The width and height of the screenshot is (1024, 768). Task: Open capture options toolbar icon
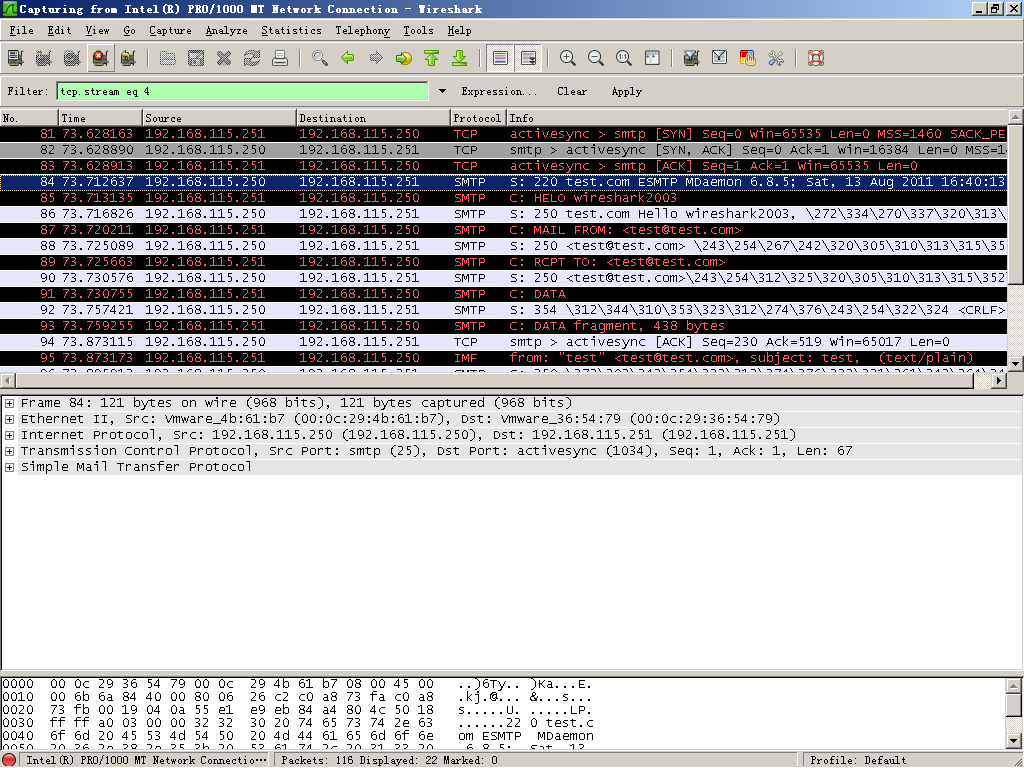[x=44, y=58]
